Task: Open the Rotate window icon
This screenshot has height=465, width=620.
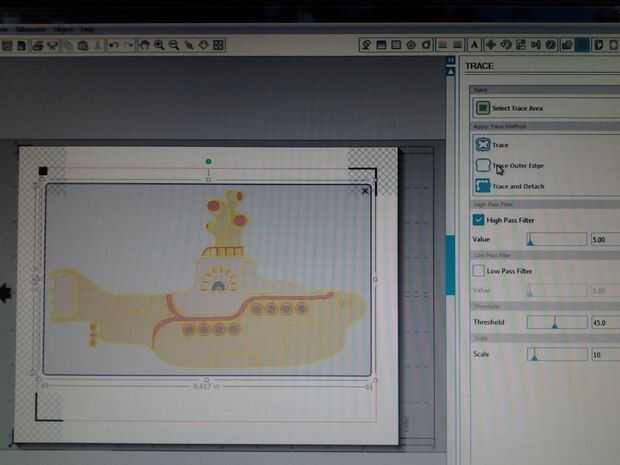Action: tap(506, 45)
